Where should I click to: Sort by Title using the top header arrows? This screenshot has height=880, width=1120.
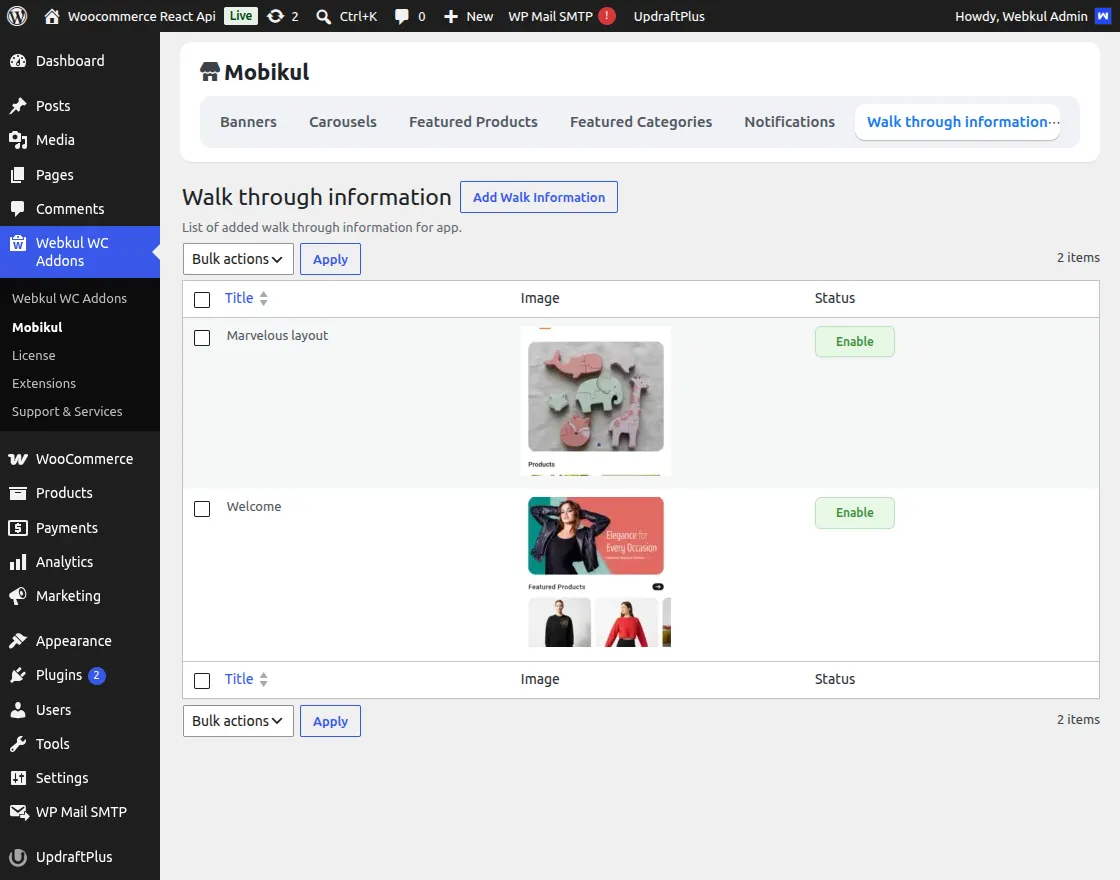pyautogui.click(x=264, y=299)
